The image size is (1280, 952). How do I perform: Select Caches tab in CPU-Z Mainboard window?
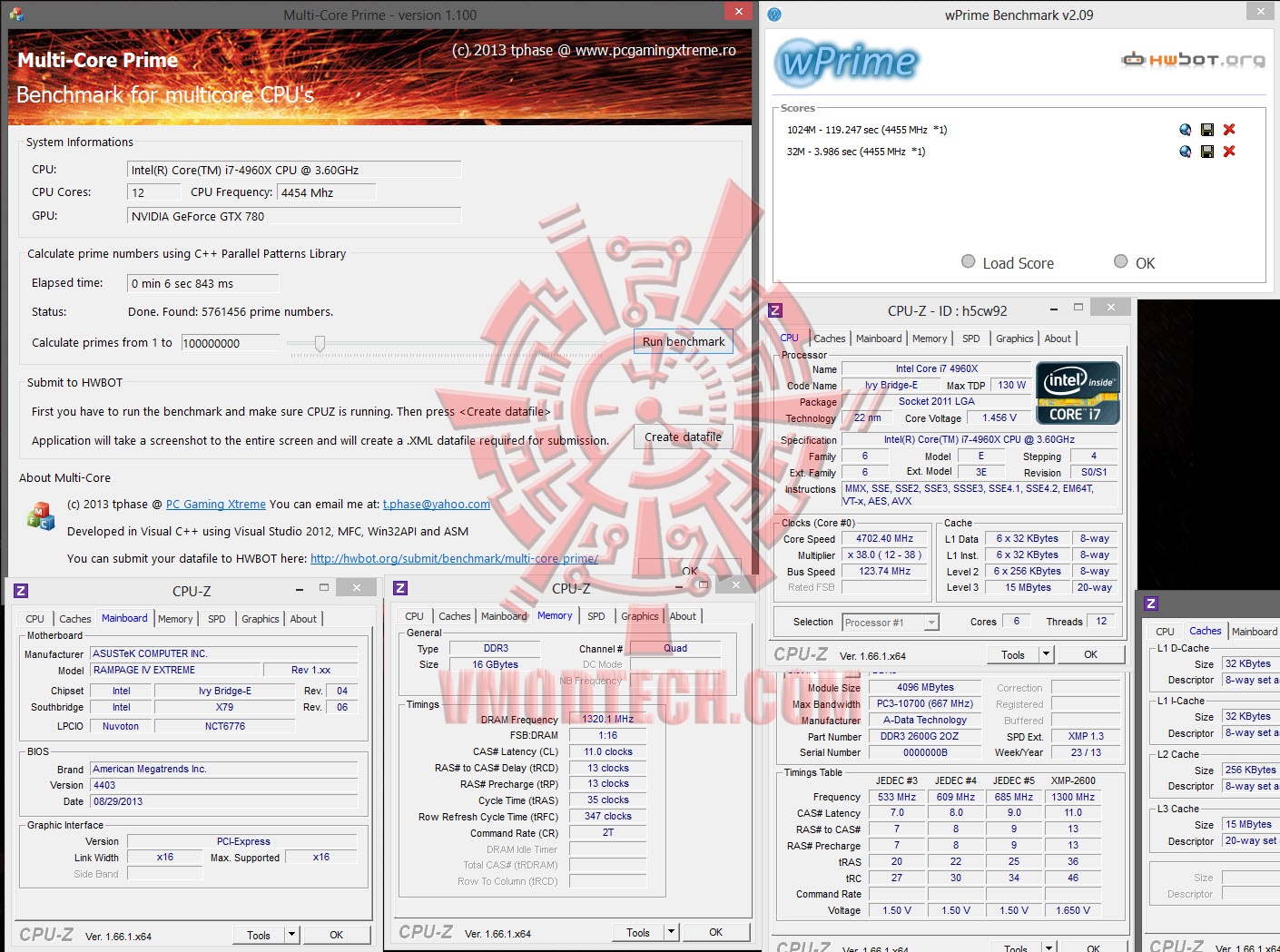click(x=75, y=619)
